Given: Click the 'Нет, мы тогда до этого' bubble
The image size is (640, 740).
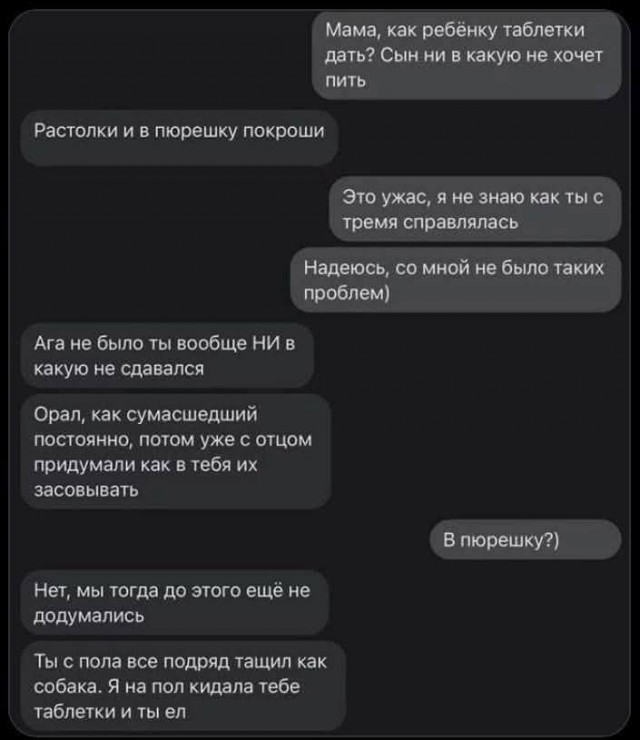Looking at the screenshot, I should click(x=175, y=603).
